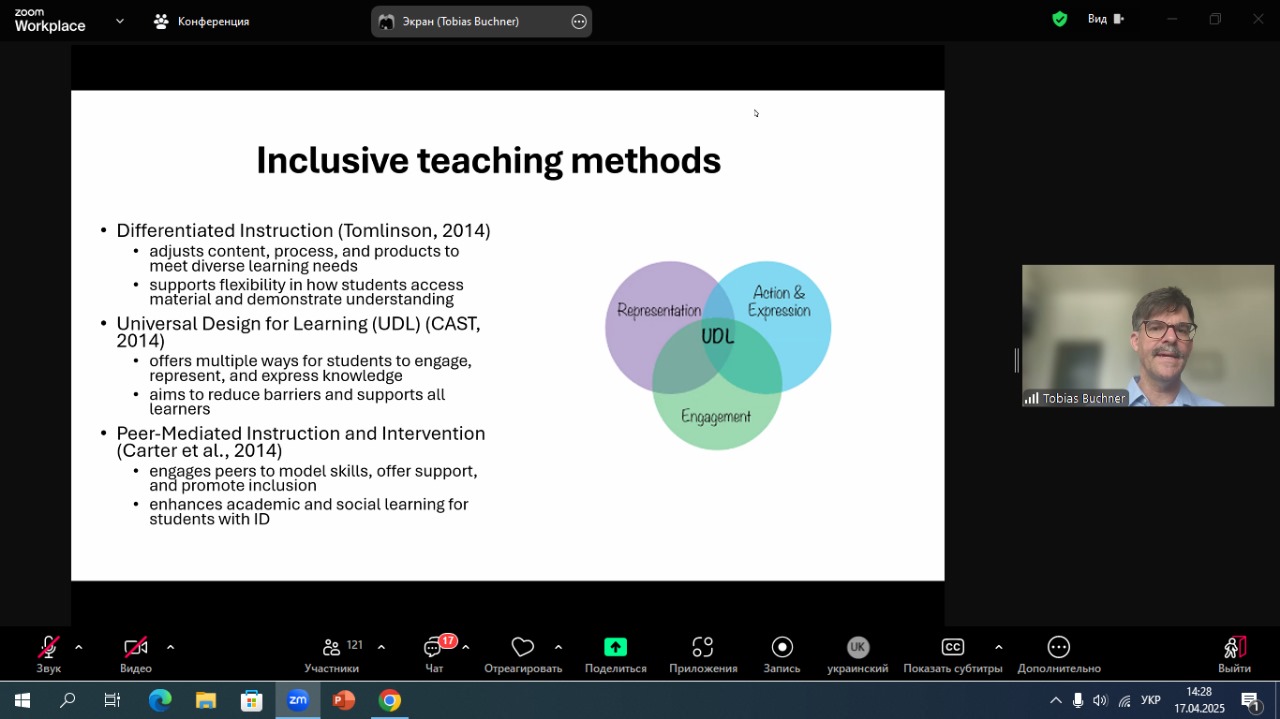Screen dimensions: 1280x719
Task: Open the More options ellipsis icon
Action: [1058, 648]
